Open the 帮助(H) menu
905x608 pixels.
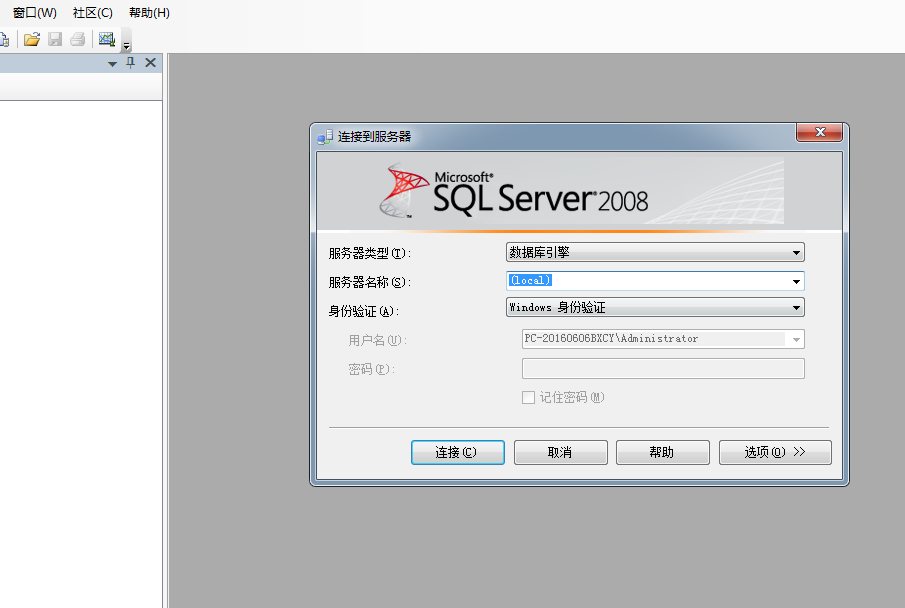(149, 13)
